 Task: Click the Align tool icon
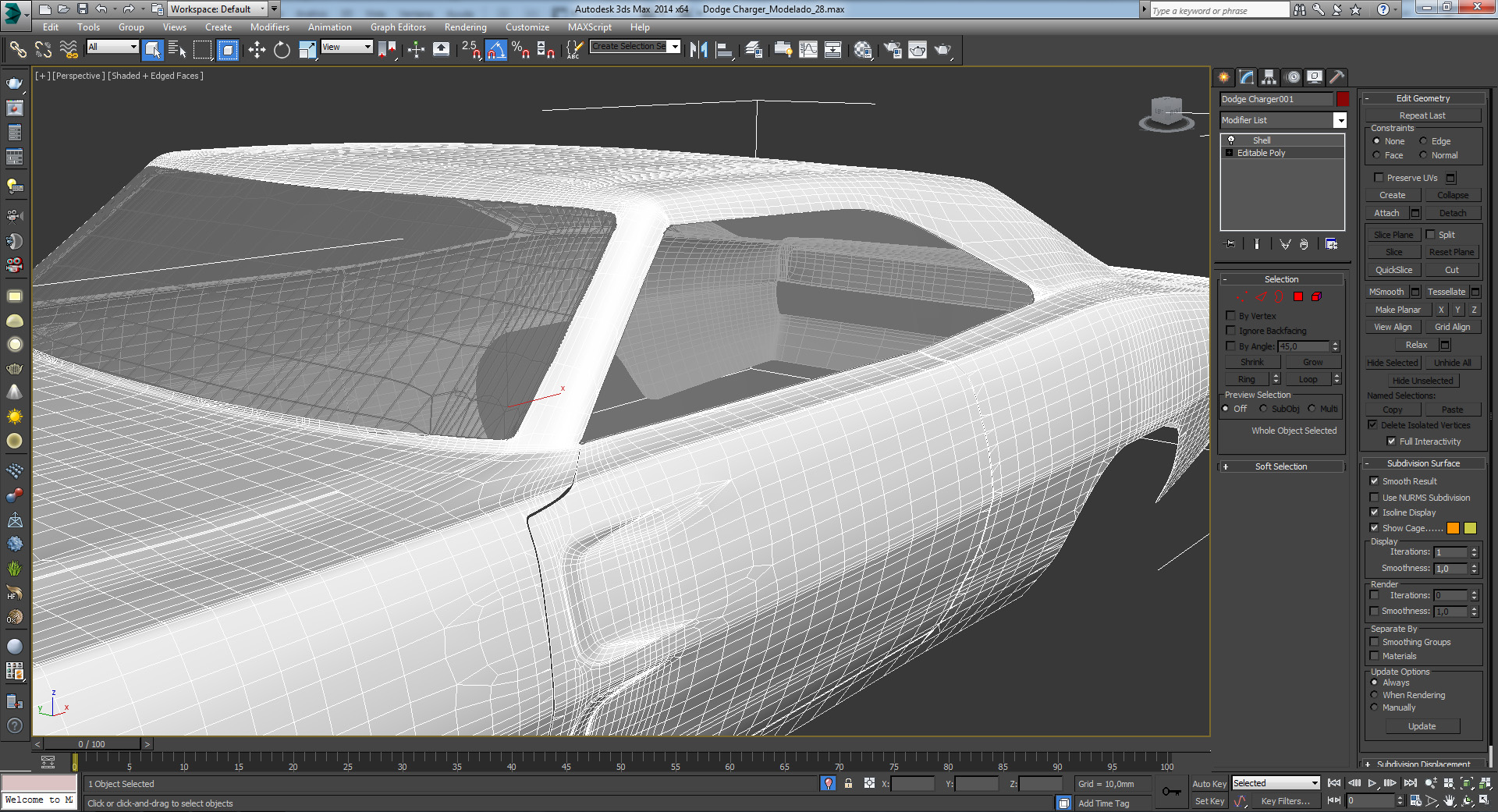click(724, 50)
